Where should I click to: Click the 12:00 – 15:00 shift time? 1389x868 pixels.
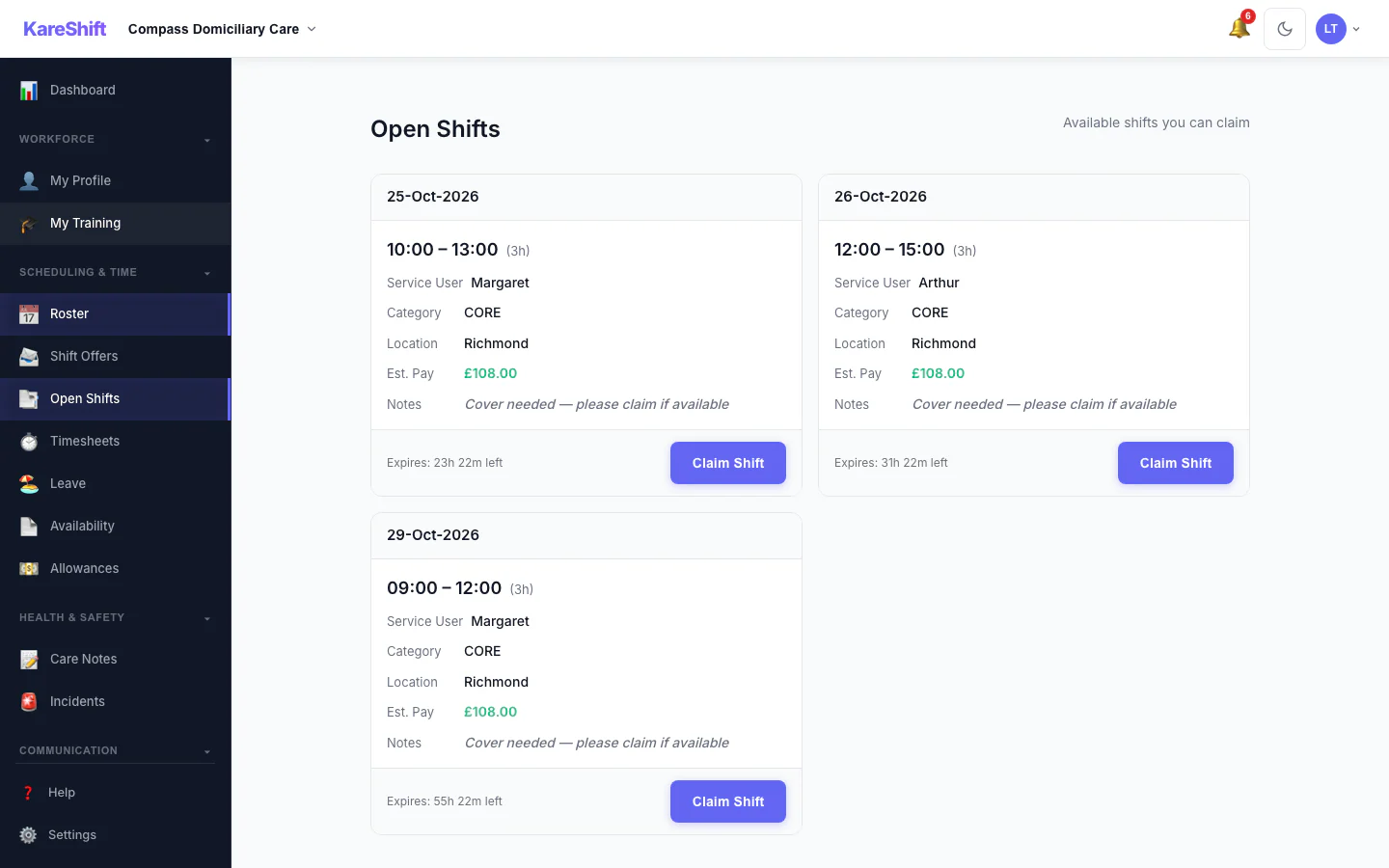pos(889,250)
